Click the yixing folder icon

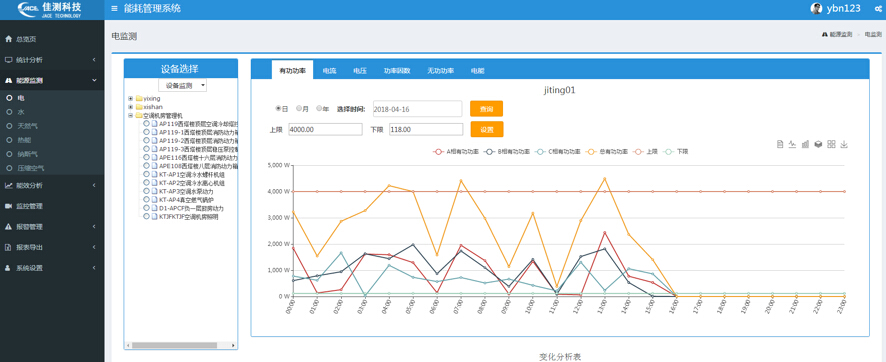point(139,98)
